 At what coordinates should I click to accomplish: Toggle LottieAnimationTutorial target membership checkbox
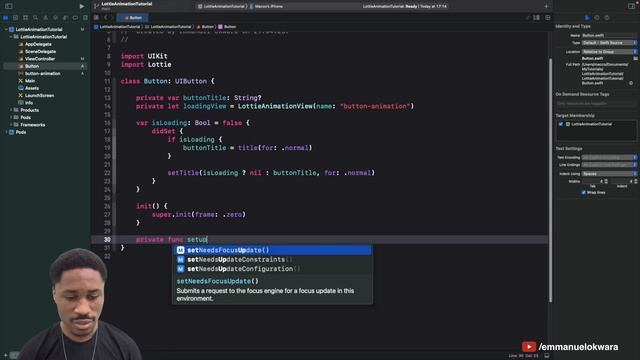coord(561,124)
